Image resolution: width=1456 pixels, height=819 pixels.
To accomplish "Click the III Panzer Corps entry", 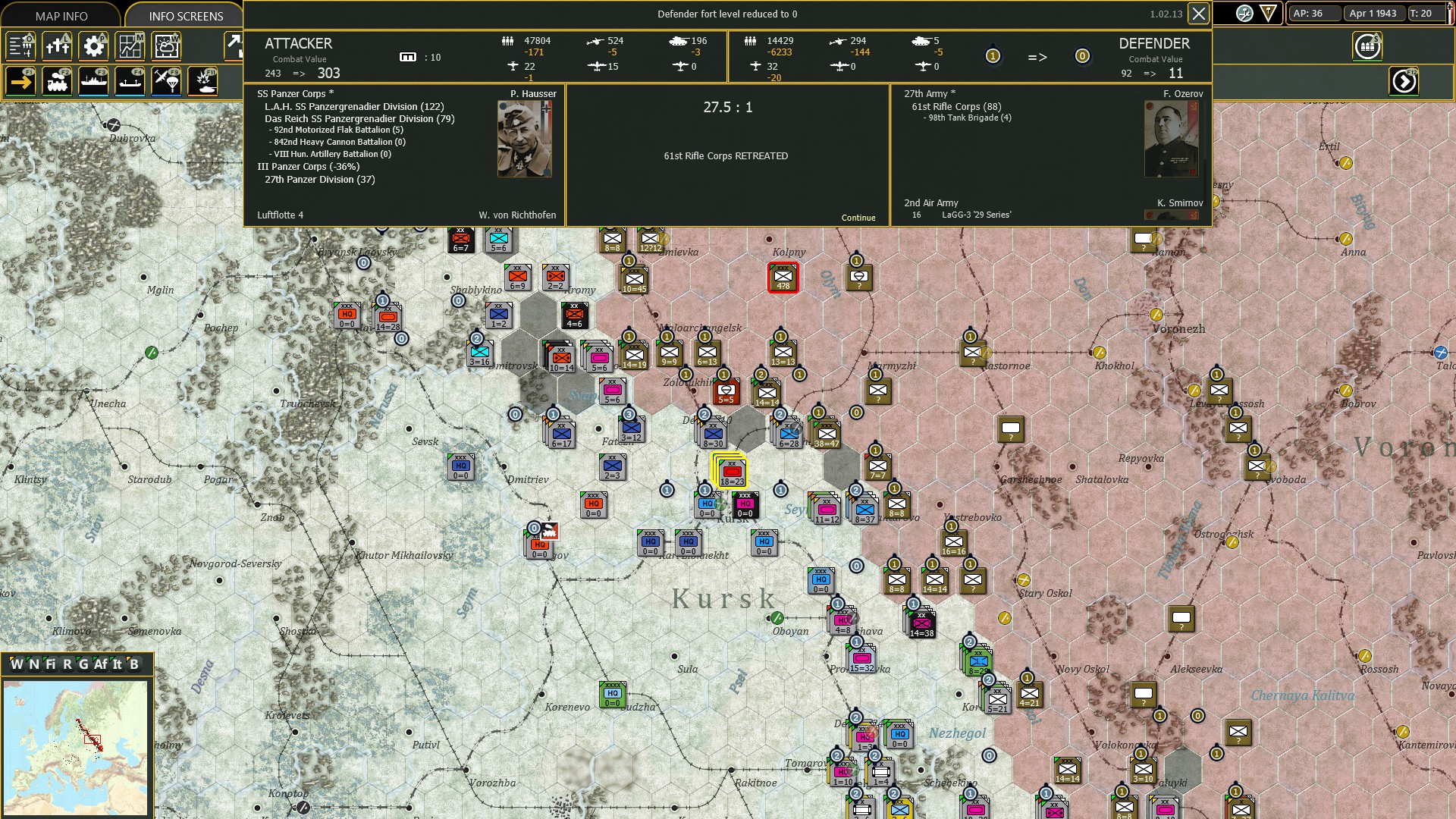I will coord(308,167).
